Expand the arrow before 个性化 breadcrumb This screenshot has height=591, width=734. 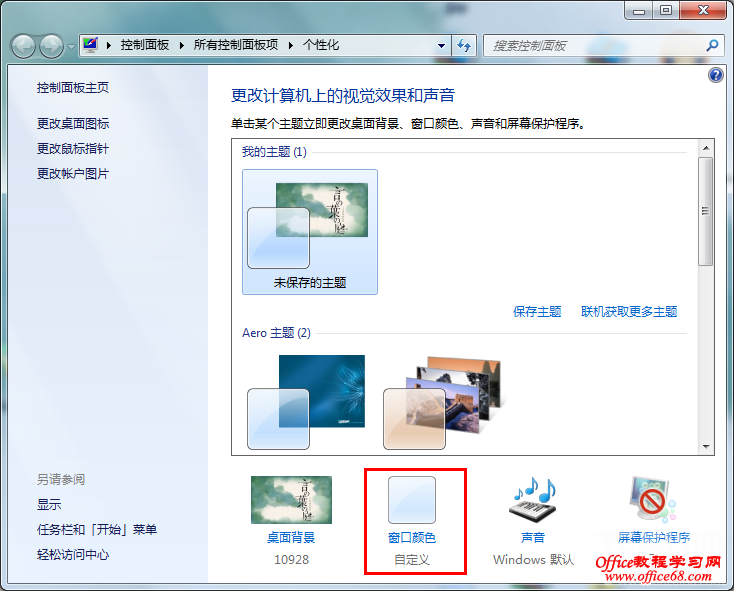click(x=291, y=45)
